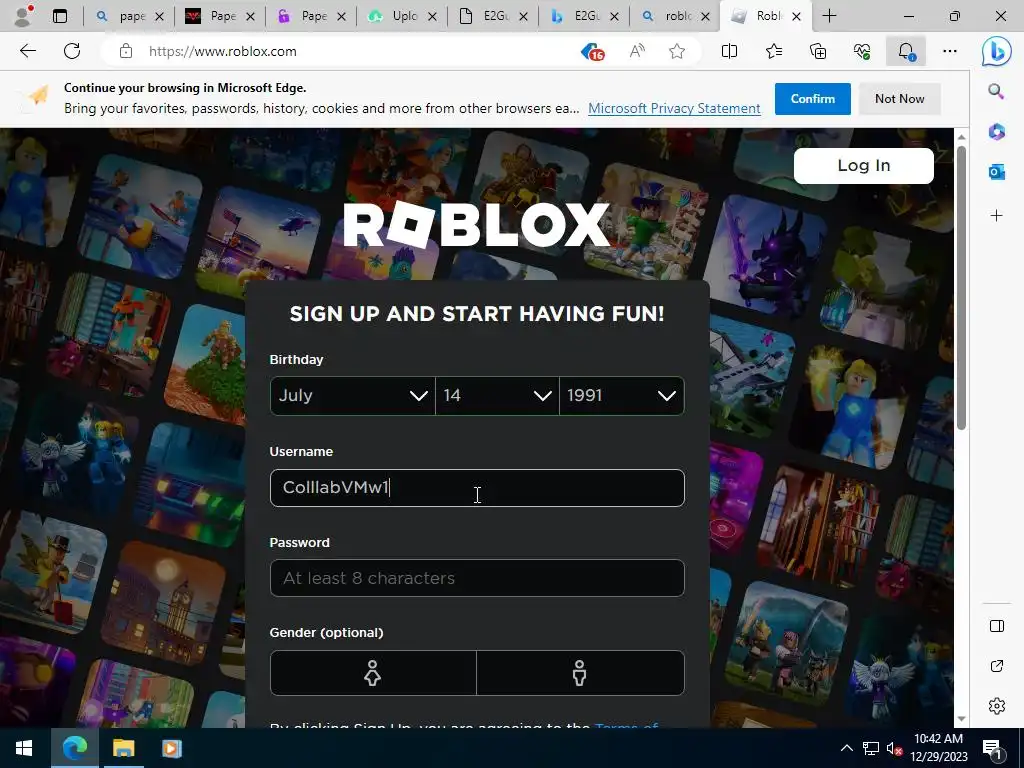Open the muted volume tray icon

(x=894, y=749)
